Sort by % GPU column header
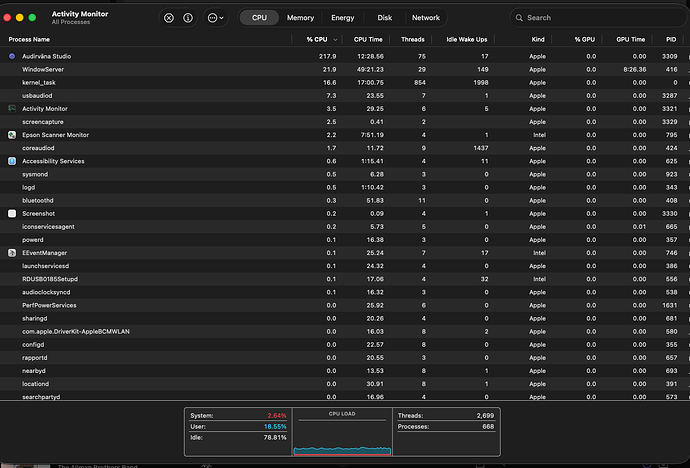The width and height of the screenshot is (690, 468). (584, 39)
